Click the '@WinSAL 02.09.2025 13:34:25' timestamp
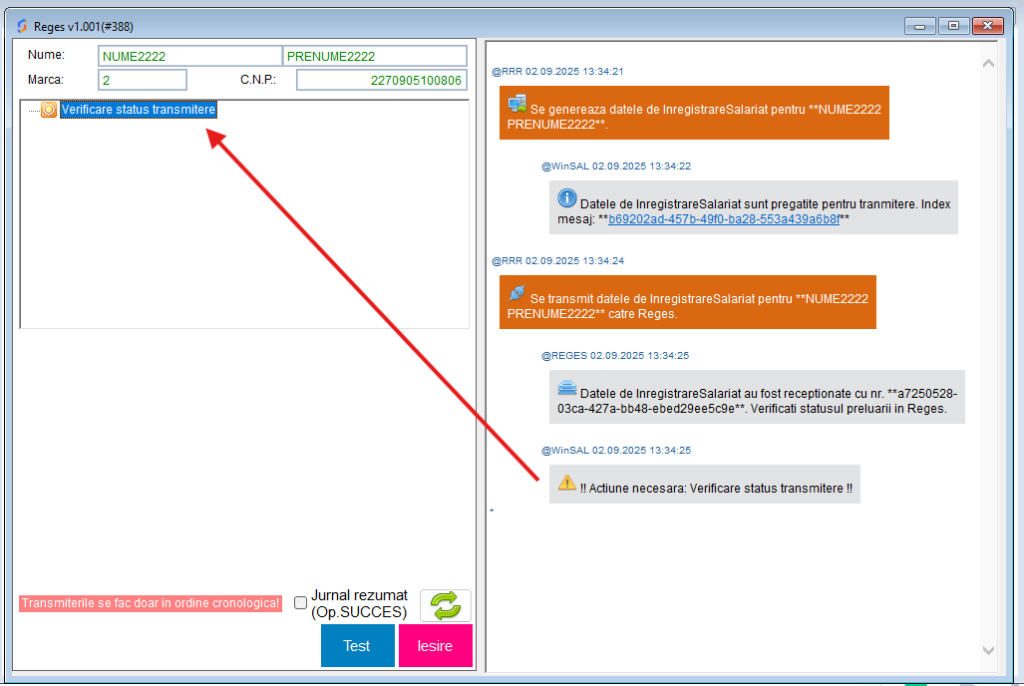This screenshot has height=686, width=1024. coord(616,450)
